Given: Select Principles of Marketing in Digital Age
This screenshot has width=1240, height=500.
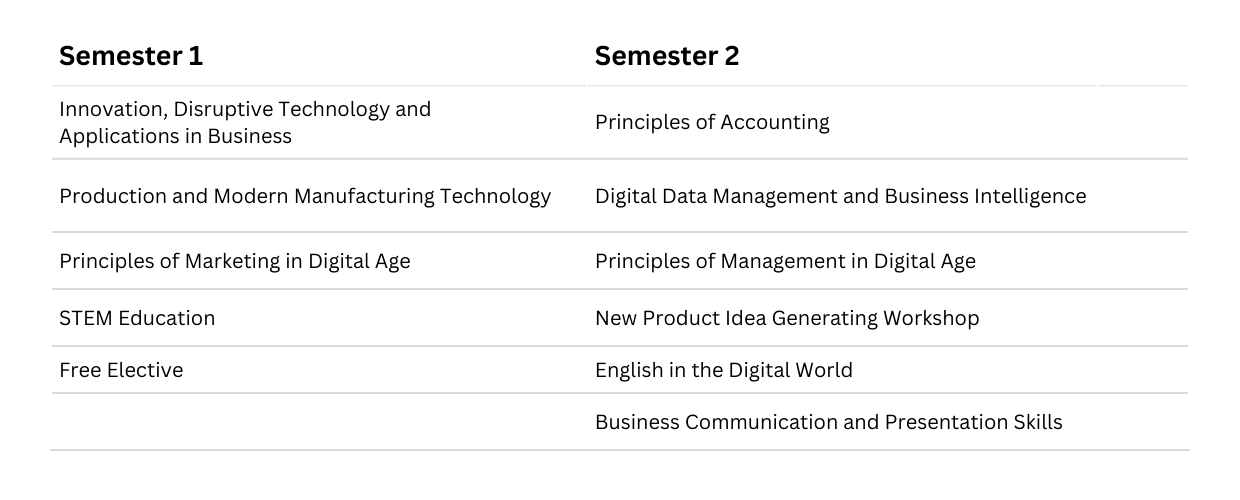Looking at the screenshot, I should coord(235,261).
